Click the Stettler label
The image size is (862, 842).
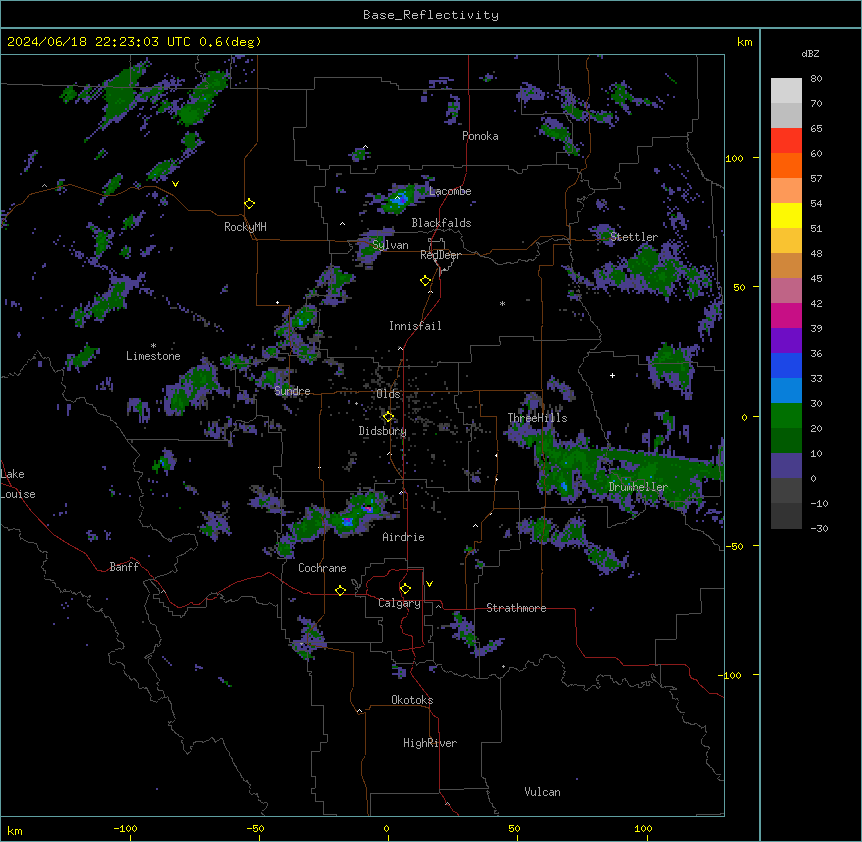(634, 237)
